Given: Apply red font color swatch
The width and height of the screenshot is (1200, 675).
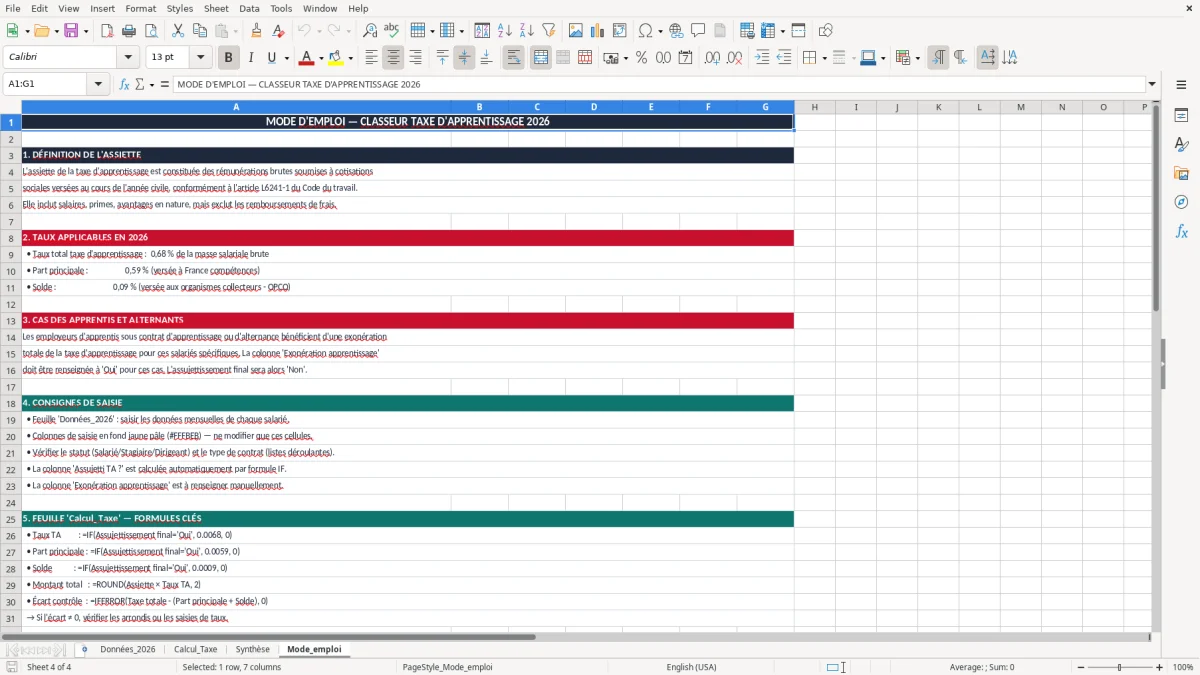Looking at the screenshot, I should point(307,58).
